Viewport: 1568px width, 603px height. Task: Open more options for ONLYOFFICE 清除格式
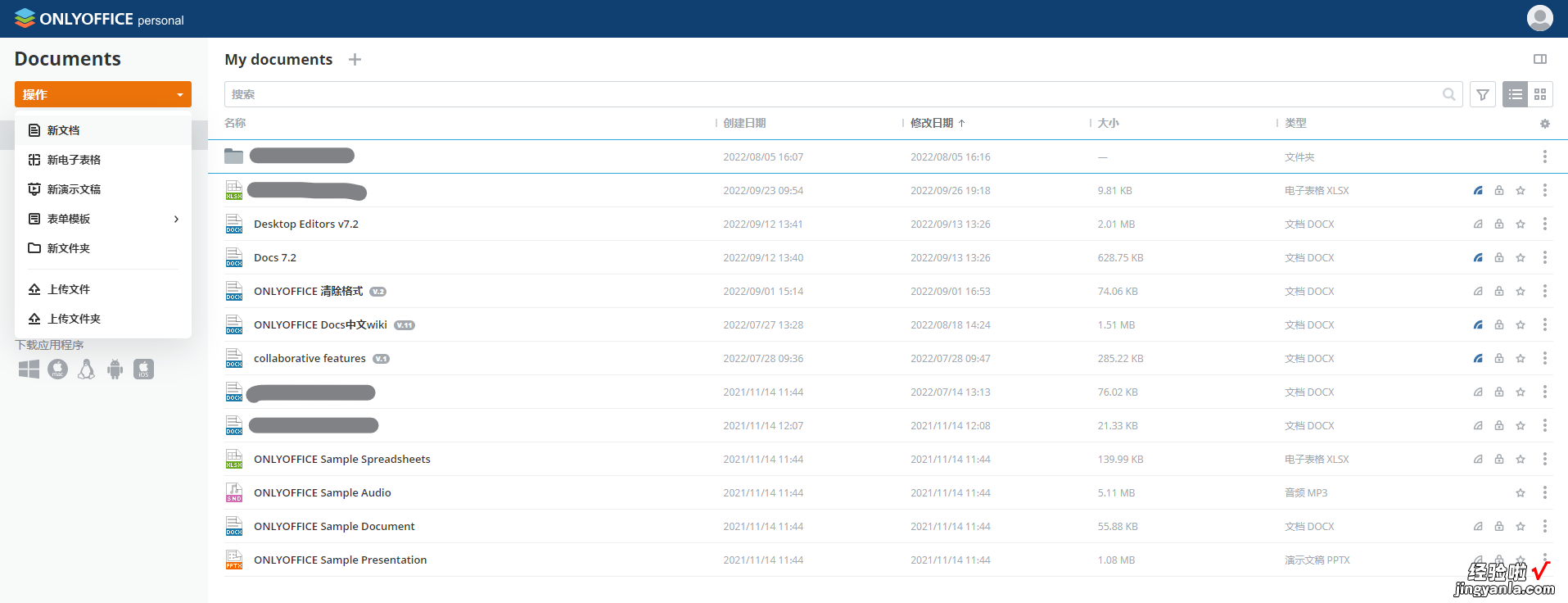click(x=1544, y=291)
